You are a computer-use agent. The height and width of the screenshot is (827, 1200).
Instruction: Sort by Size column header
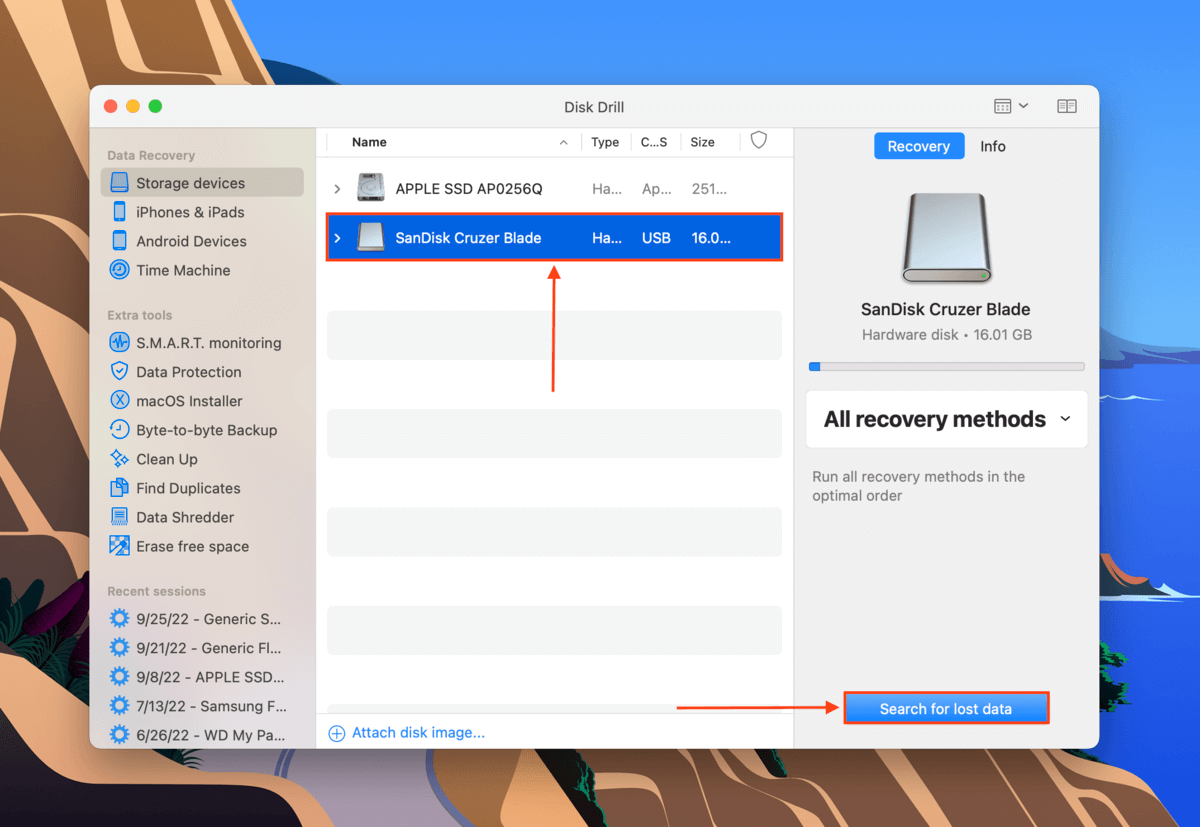[703, 142]
